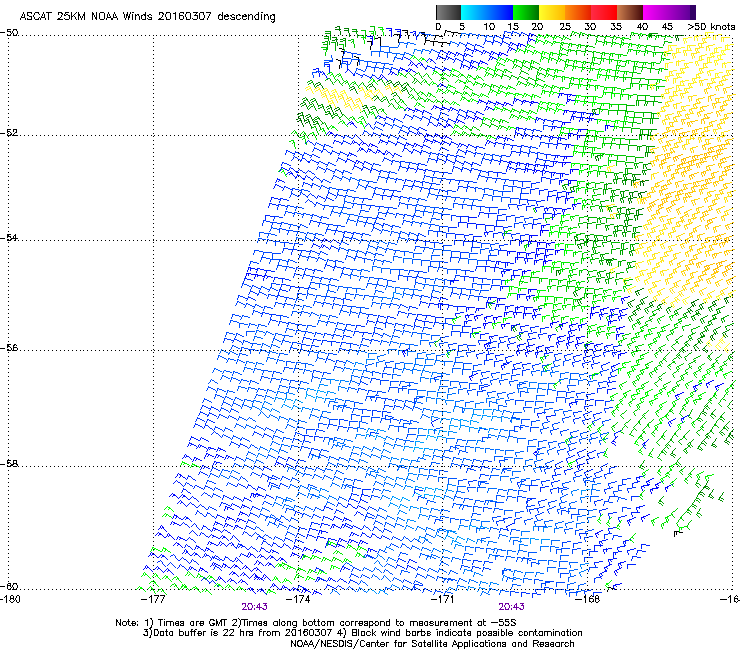The width and height of the screenshot is (740, 650).
Task: Click the -56 latitude axis label
Action: [9, 348]
